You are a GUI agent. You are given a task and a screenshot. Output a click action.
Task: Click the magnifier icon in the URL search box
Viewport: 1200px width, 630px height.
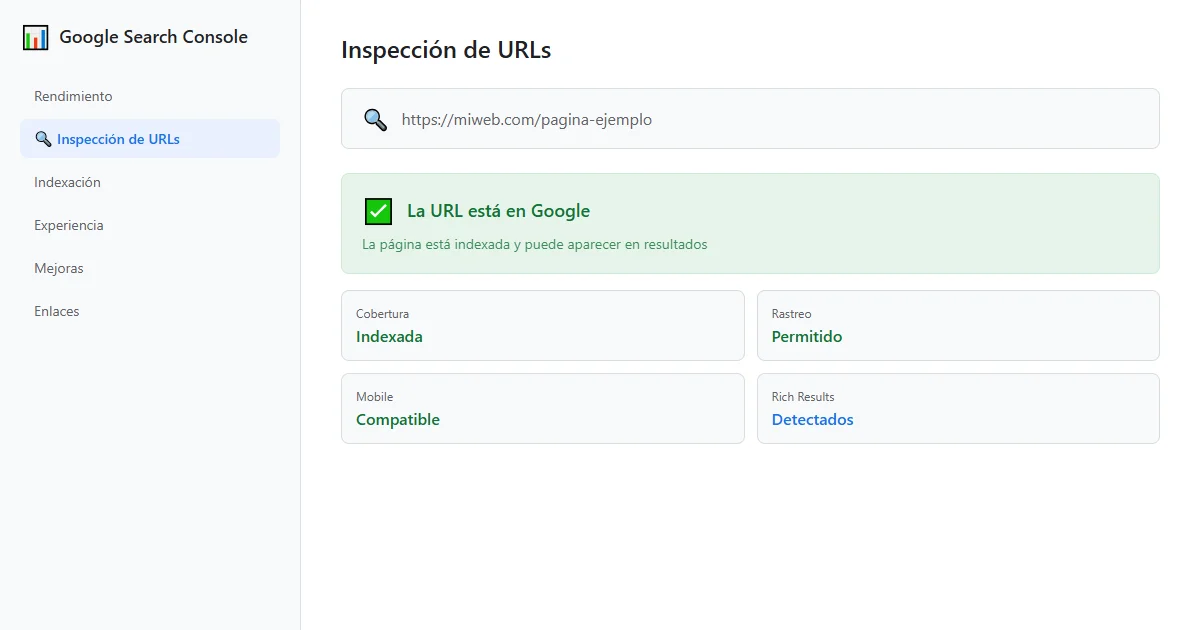[375, 120]
